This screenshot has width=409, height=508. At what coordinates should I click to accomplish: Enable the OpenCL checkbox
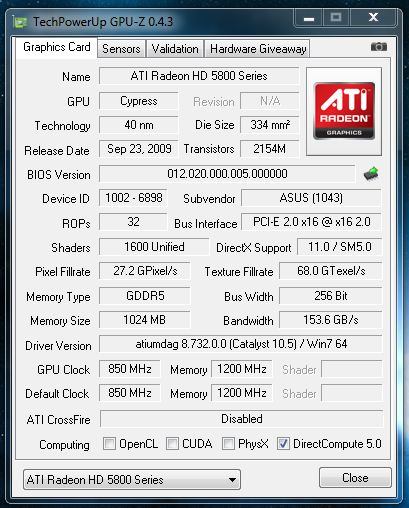[109, 444]
